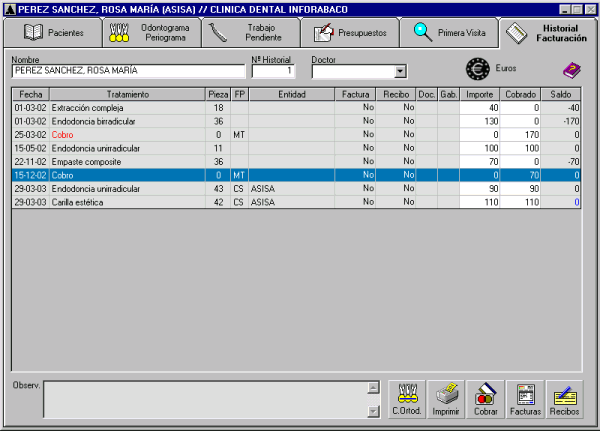Viewport: 600px width, 431px height.
Task: Click the Euro currency icon
Action: coord(478,69)
